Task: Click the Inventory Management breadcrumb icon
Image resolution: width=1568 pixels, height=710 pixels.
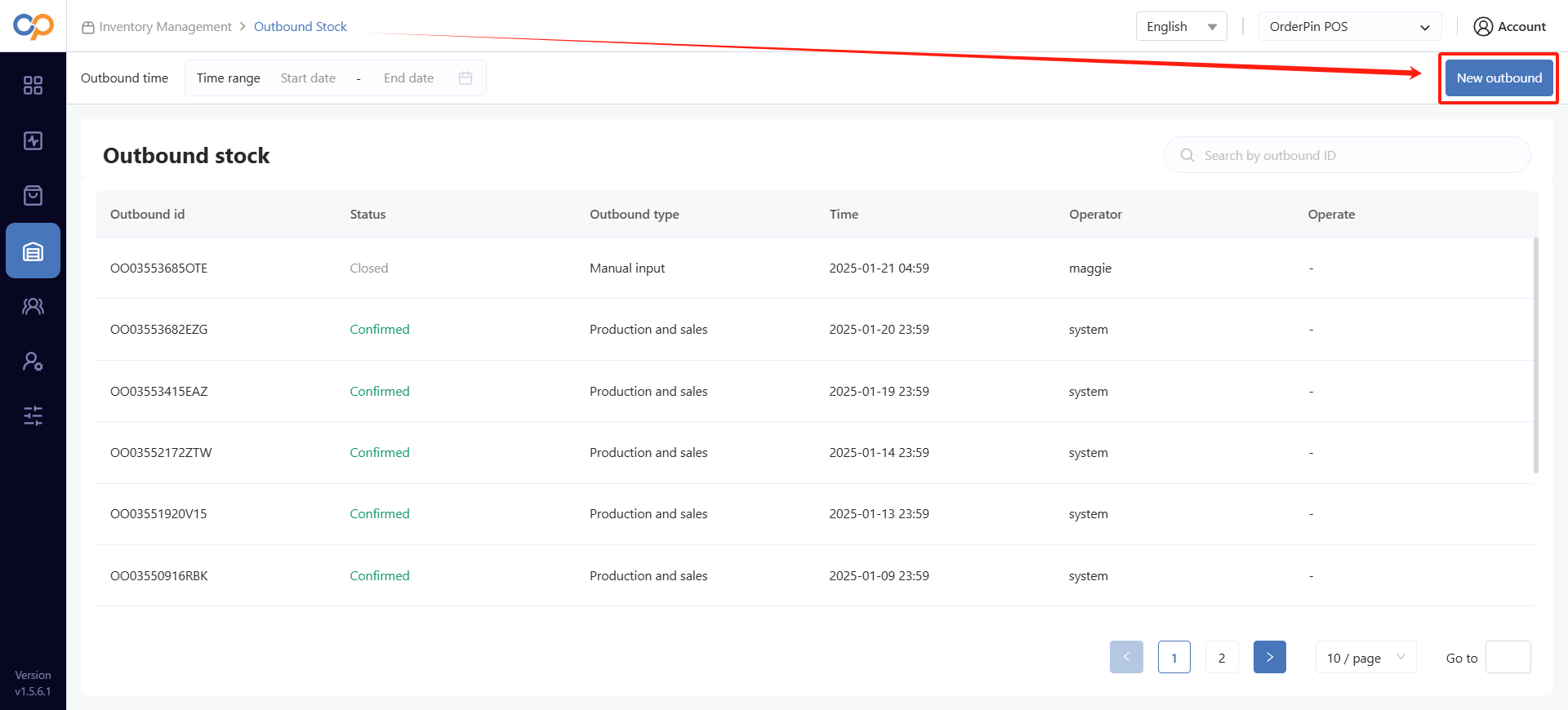Action: click(88, 27)
